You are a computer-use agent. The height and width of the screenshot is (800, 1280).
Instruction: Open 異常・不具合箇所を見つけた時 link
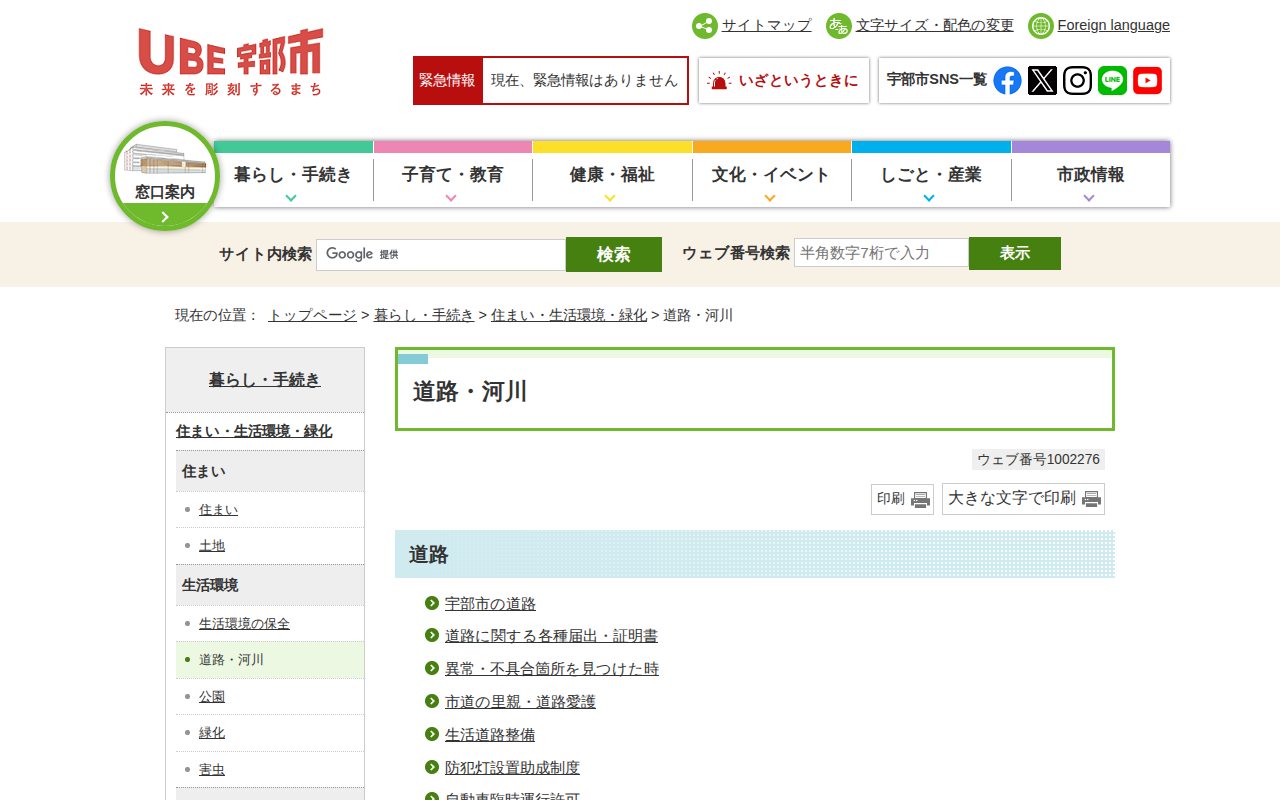[x=552, y=669]
